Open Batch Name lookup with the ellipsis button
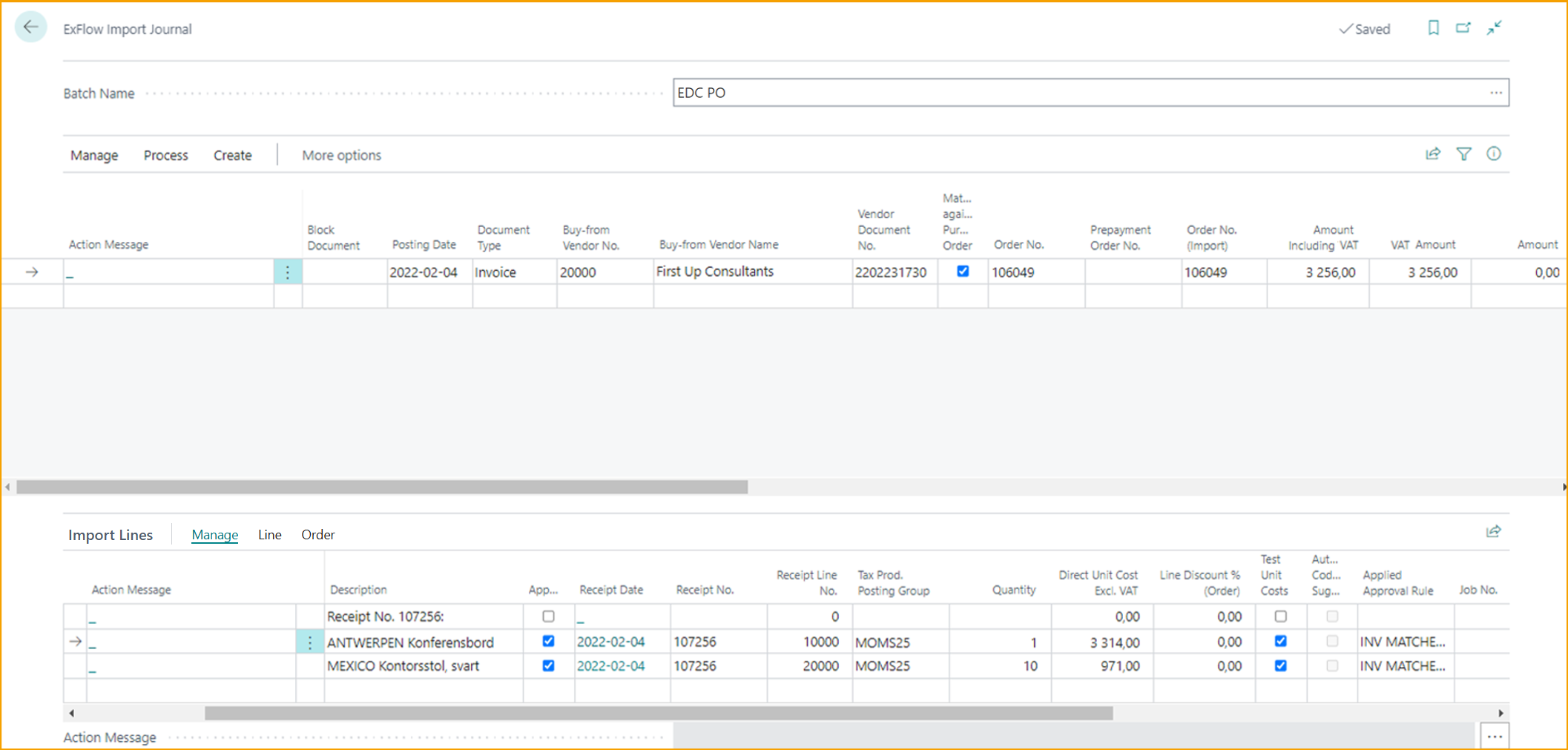Viewport: 1568px width, 750px height. [x=1495, y=92]
